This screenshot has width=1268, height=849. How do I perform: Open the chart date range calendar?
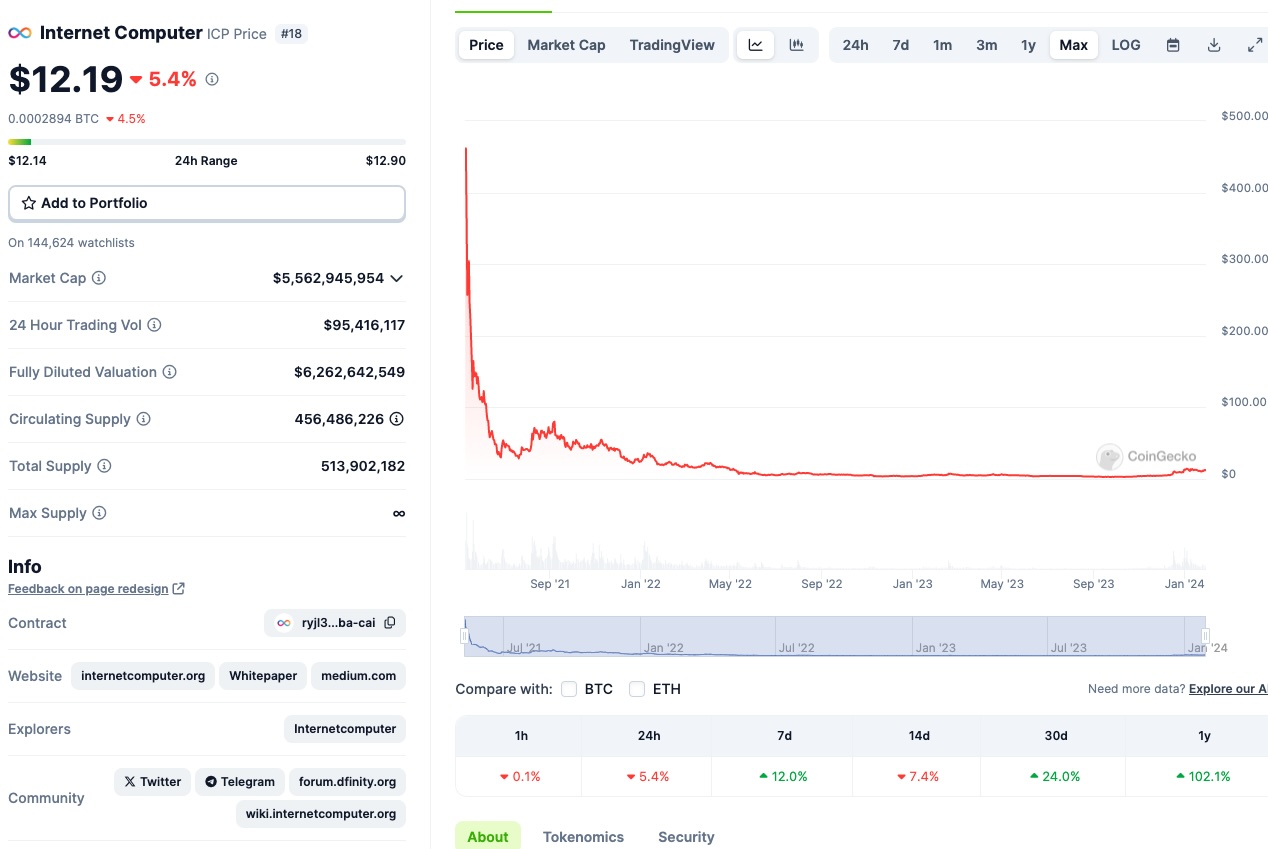1173,45
